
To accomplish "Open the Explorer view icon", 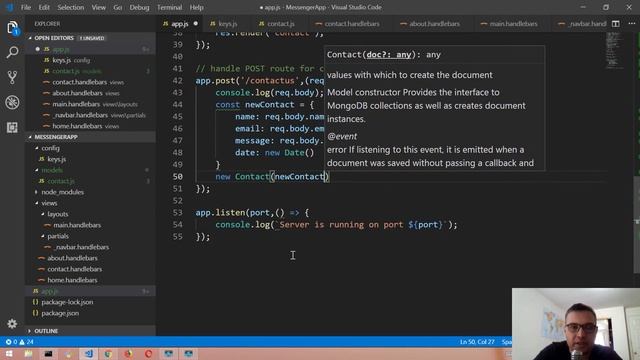I will 12,28.
